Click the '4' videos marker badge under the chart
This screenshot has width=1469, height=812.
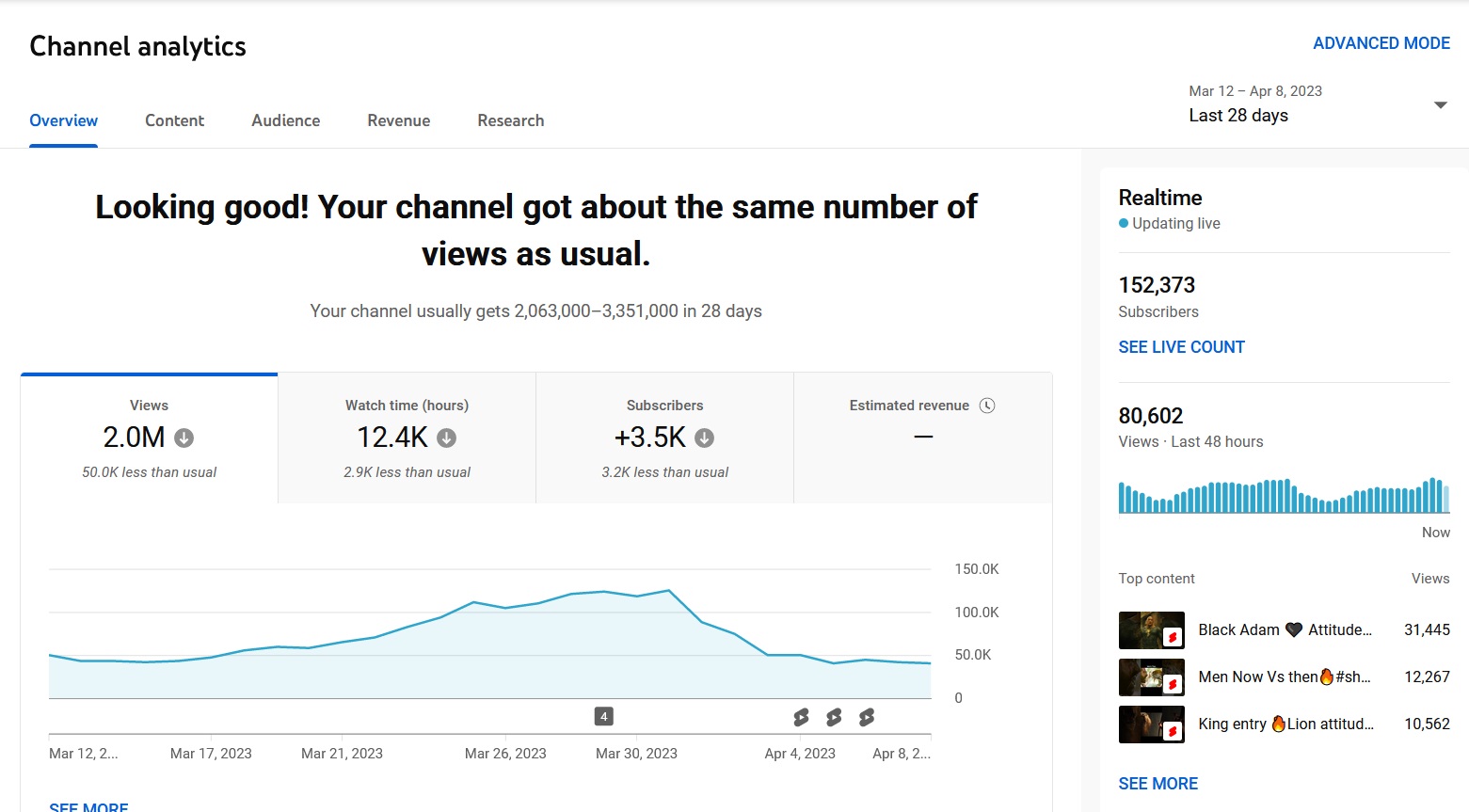[604, 717]
